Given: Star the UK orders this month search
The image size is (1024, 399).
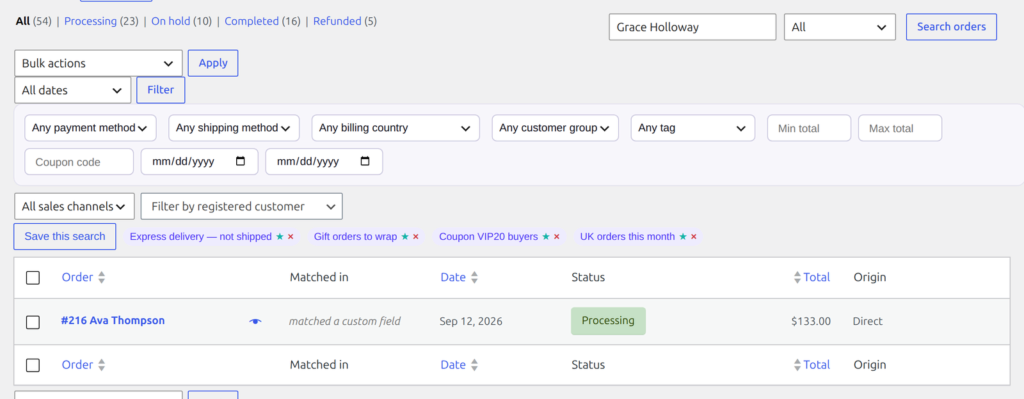Looking at the screenshot, I should (x=683, y=236).
